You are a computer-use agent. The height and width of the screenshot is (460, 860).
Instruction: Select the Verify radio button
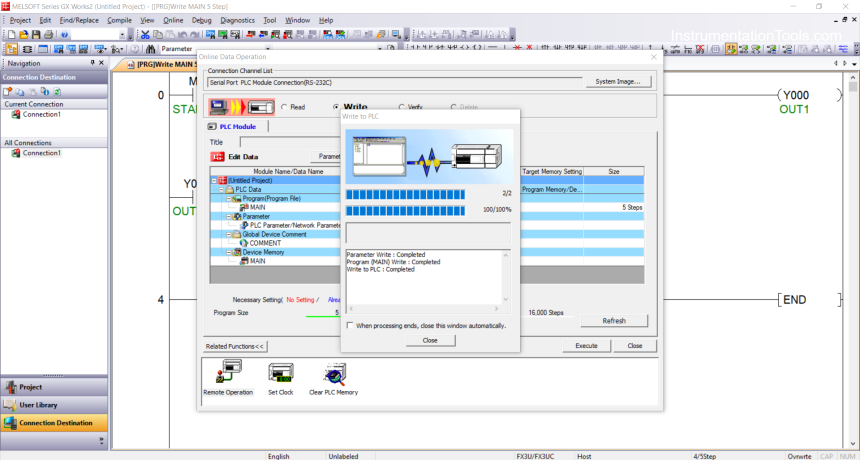[x=401, y=107]
